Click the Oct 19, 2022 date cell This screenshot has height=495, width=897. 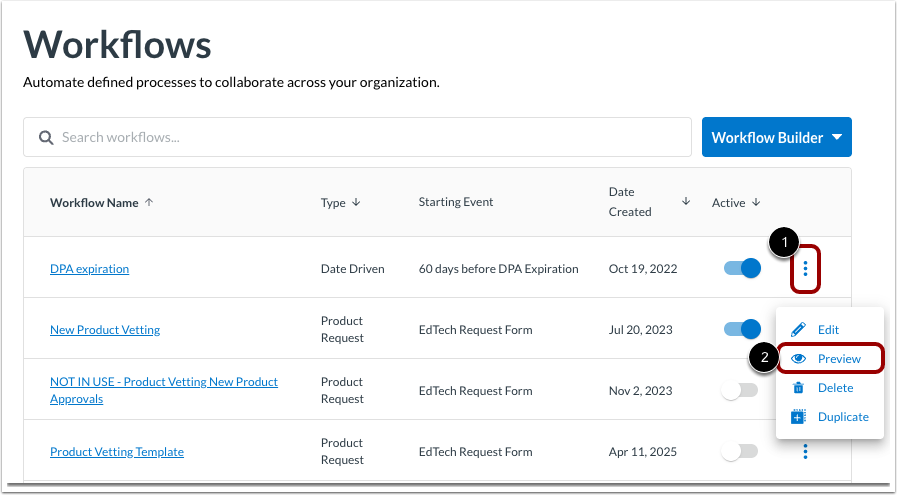coord(642,268)
